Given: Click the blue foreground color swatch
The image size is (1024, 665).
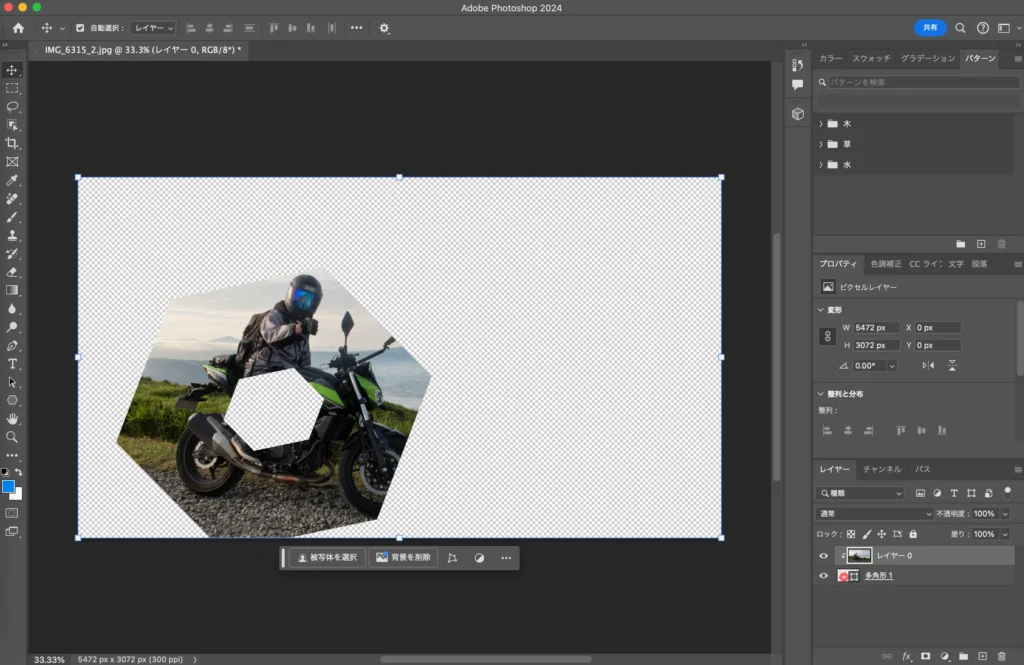Looking at the screenshot, I should pyautogui.click(x=9, y=486).
